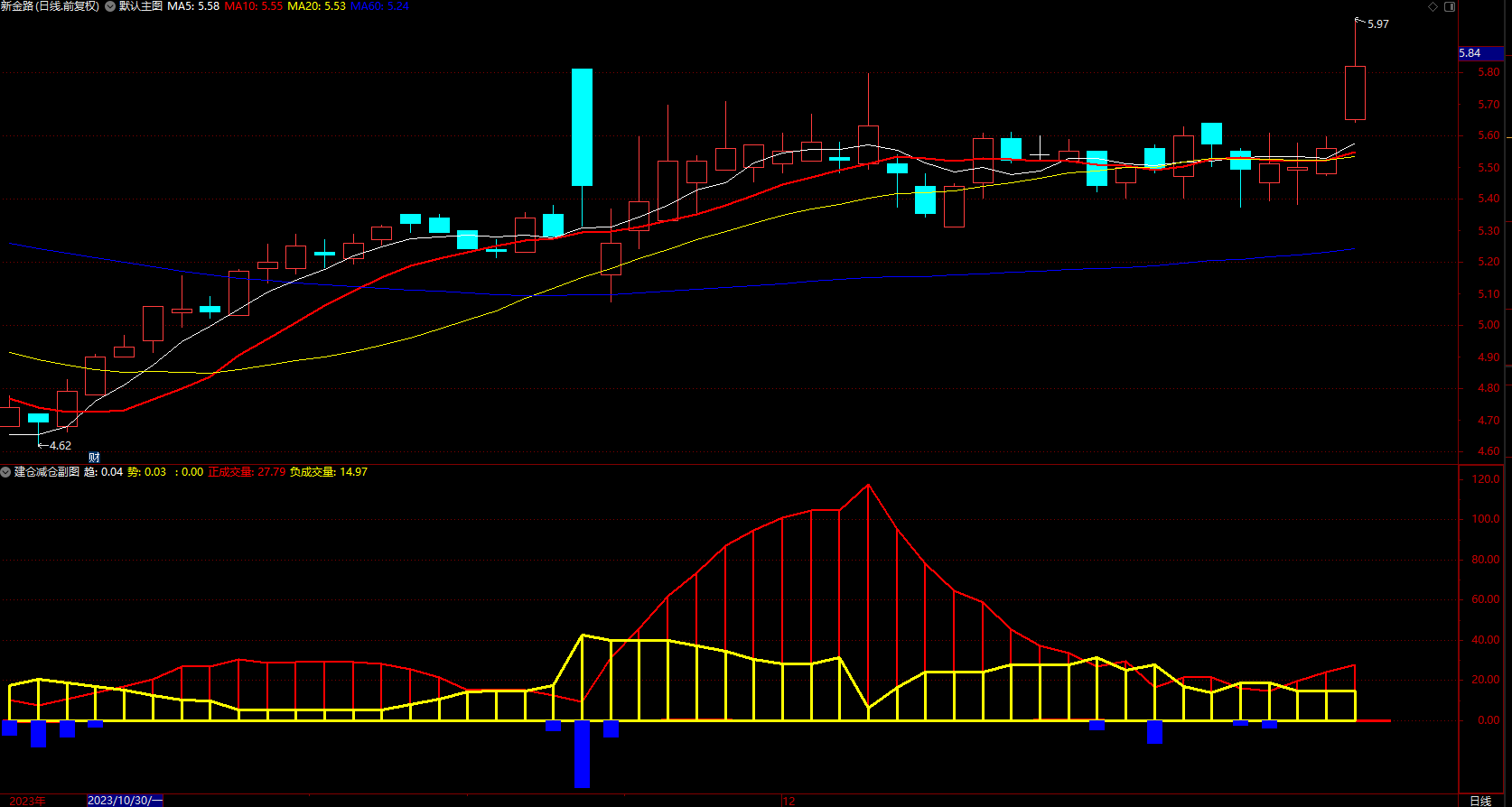
Task: Click the tall cyan candlestick in the main chart
Action: [x=582, y=127]
